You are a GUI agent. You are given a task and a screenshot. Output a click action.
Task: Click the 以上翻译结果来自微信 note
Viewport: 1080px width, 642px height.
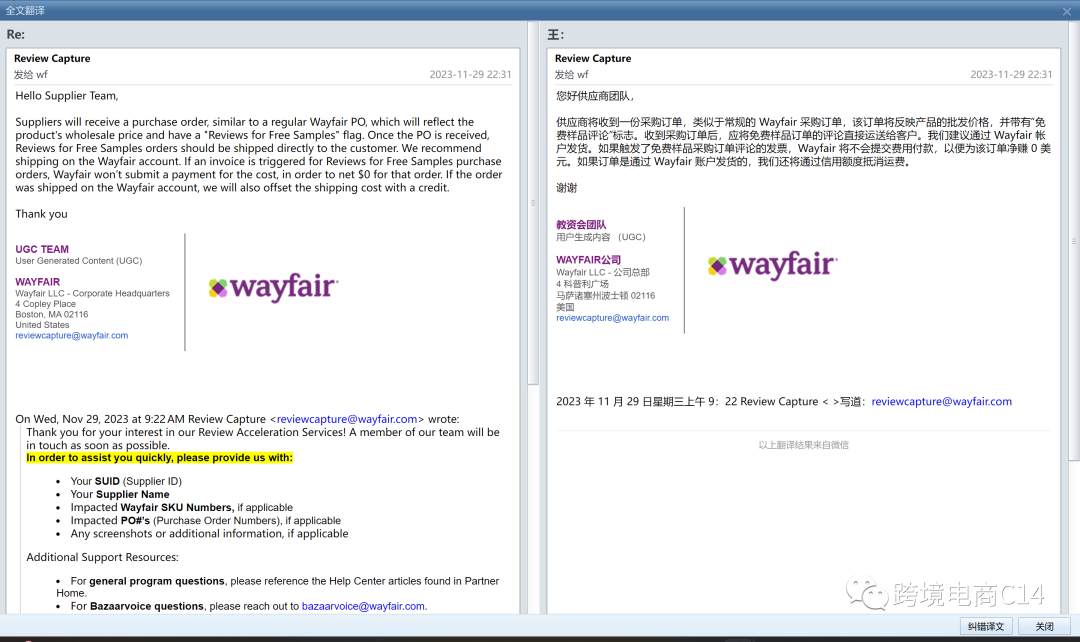click(x=804, y=445)
